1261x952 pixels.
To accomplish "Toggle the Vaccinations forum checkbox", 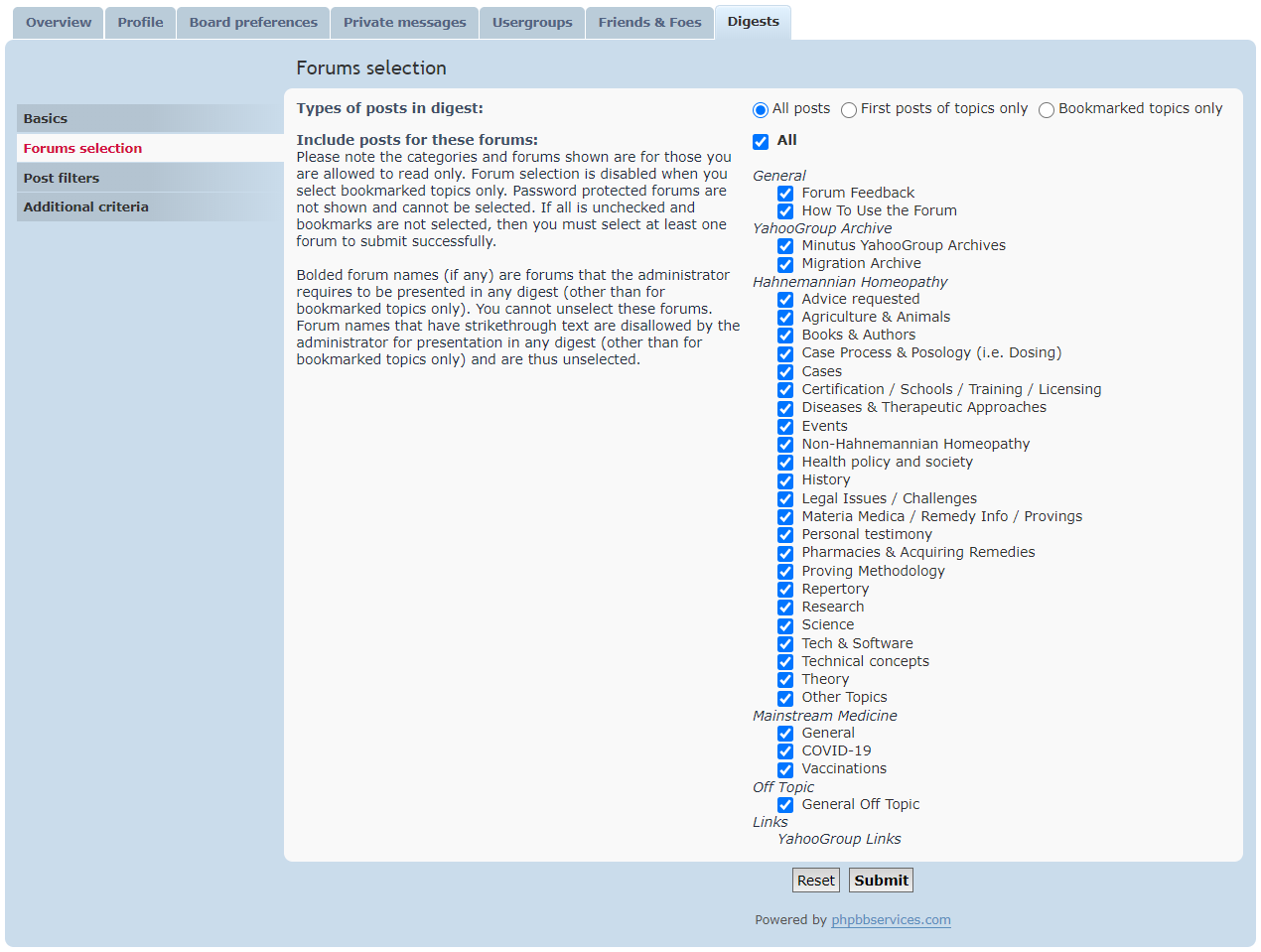I will tap(785, 769).
